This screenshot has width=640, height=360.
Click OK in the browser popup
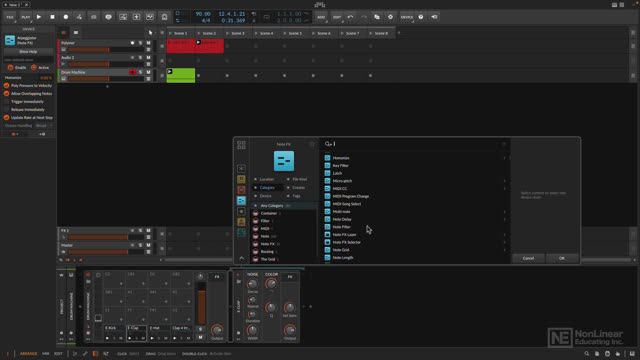pyautogui.click(x=562, y=258)
